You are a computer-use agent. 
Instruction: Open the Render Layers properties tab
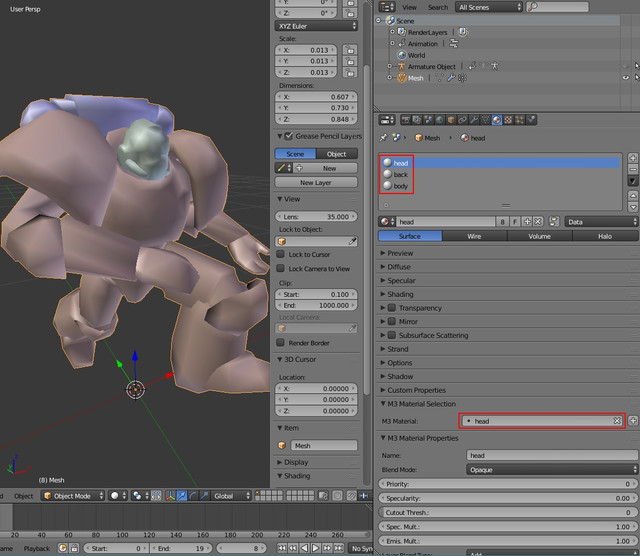click(417, 120)
